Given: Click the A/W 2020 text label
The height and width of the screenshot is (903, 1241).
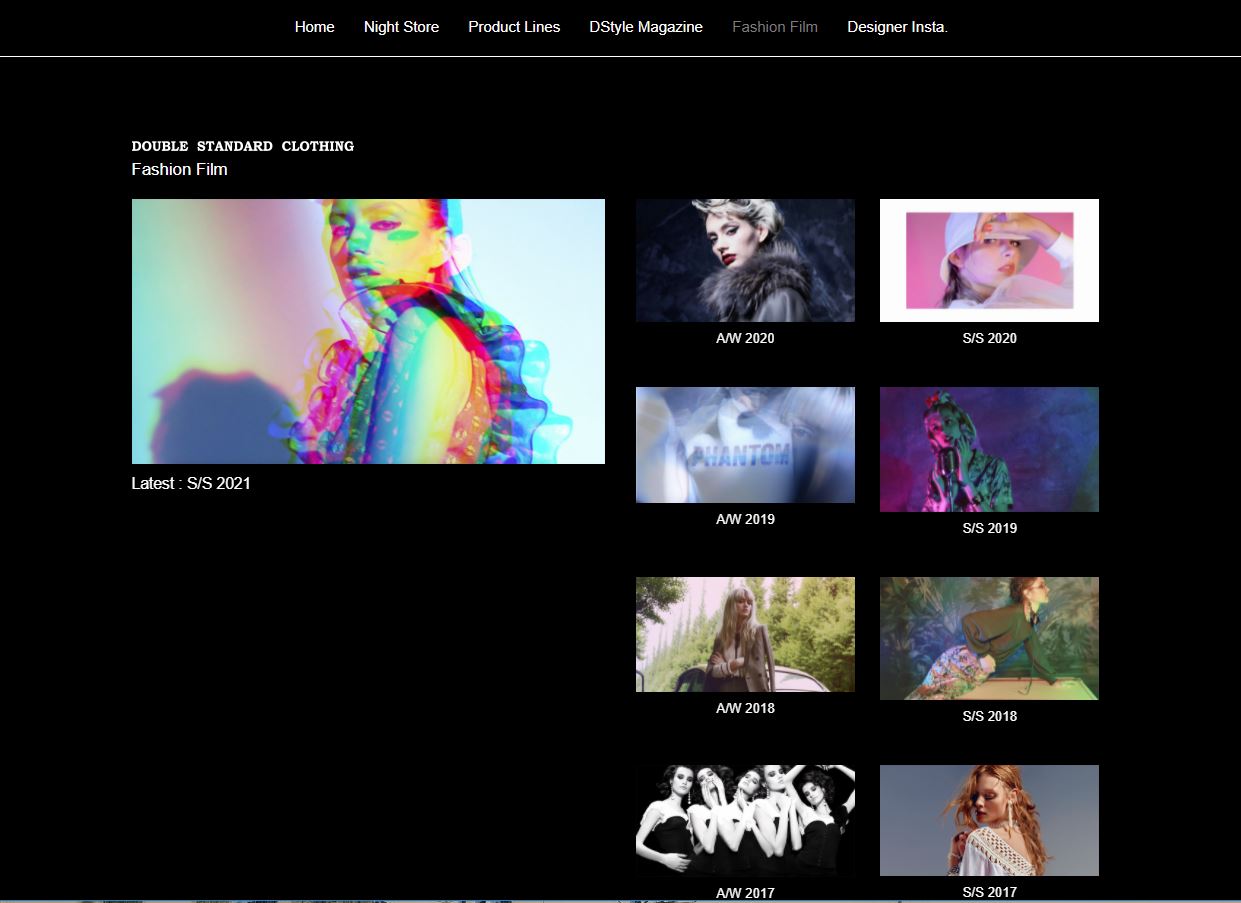Looking at the screenshot, I should point(745,338).
